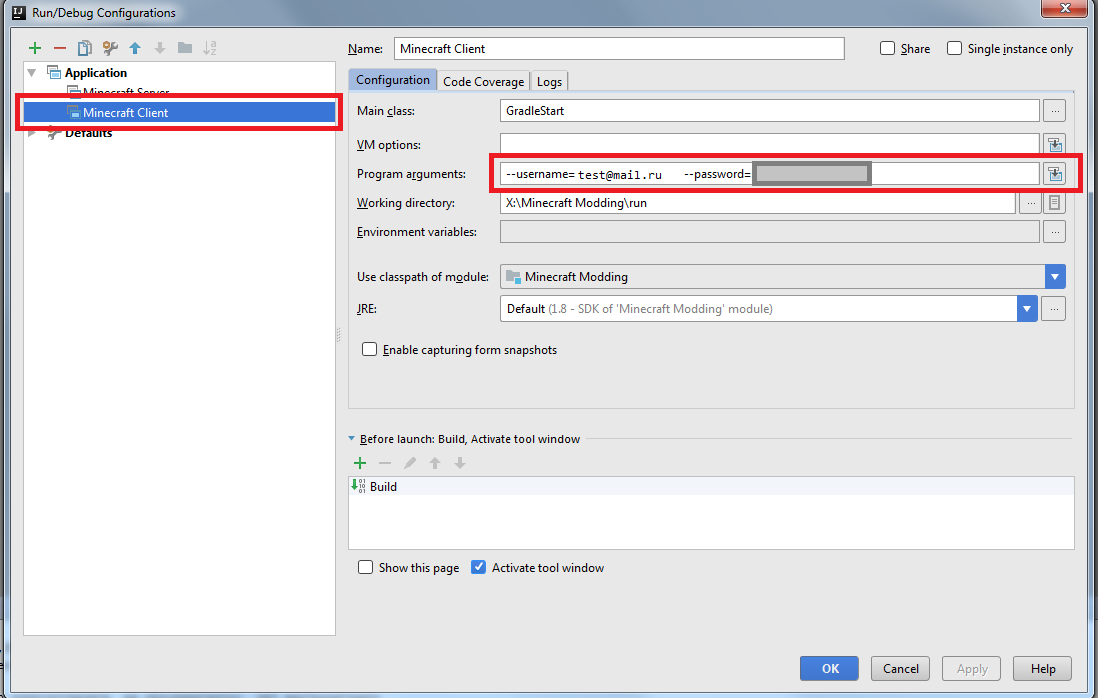Open the Edit Defaults wrench icon

(x=110, y=48)
